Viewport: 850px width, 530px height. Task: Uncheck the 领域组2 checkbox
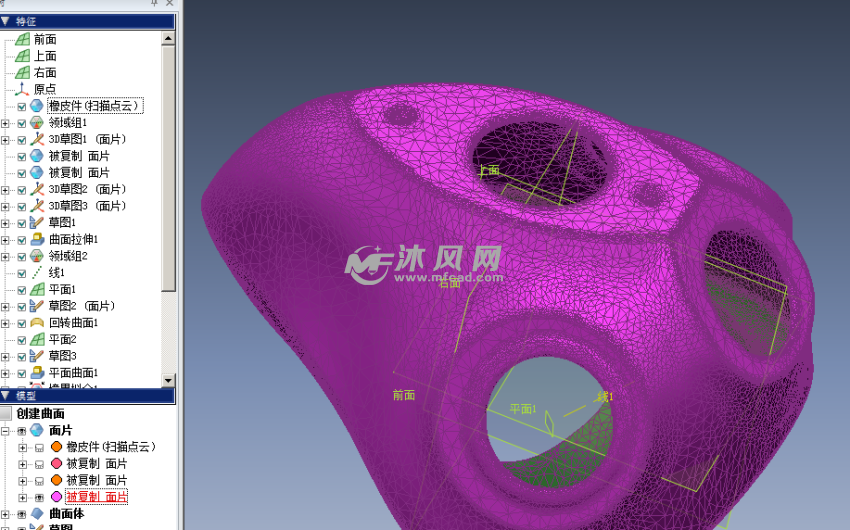(22, 256)
